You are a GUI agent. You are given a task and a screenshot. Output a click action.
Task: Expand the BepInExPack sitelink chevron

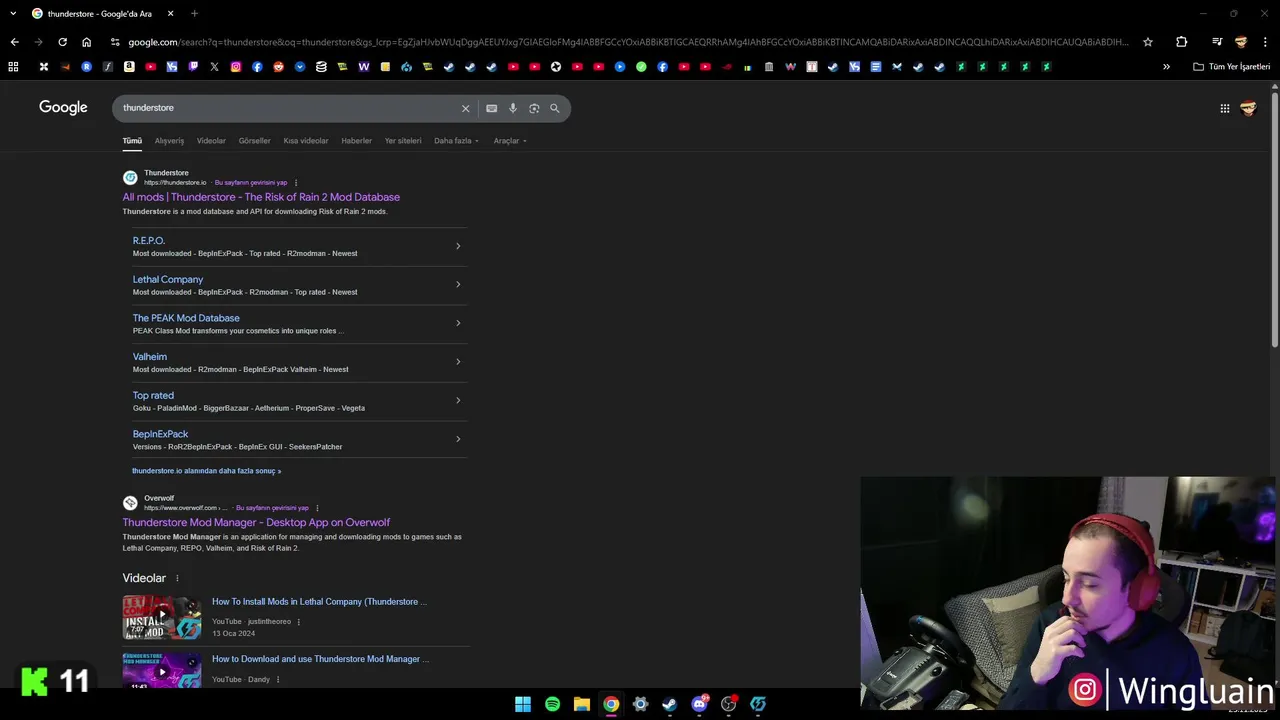pos(458,439)
